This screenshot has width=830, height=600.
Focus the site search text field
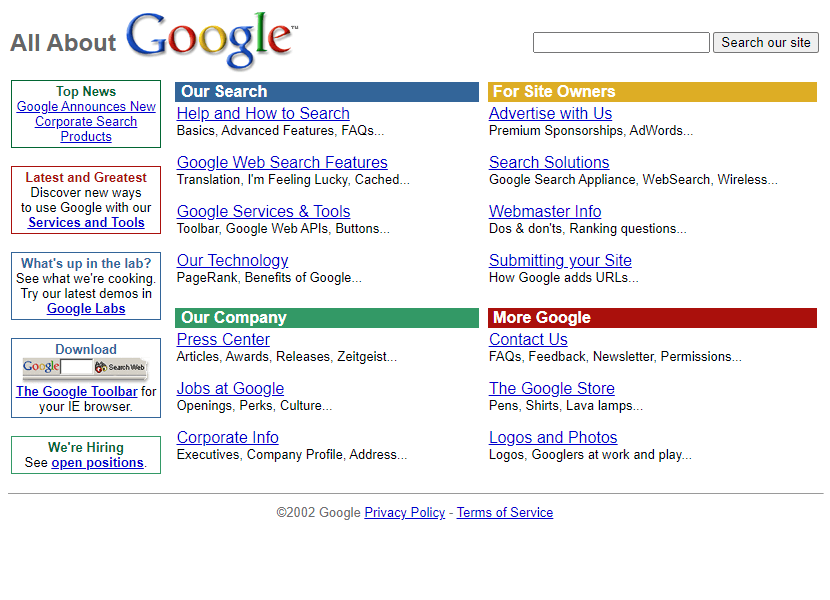click(621, 42)
